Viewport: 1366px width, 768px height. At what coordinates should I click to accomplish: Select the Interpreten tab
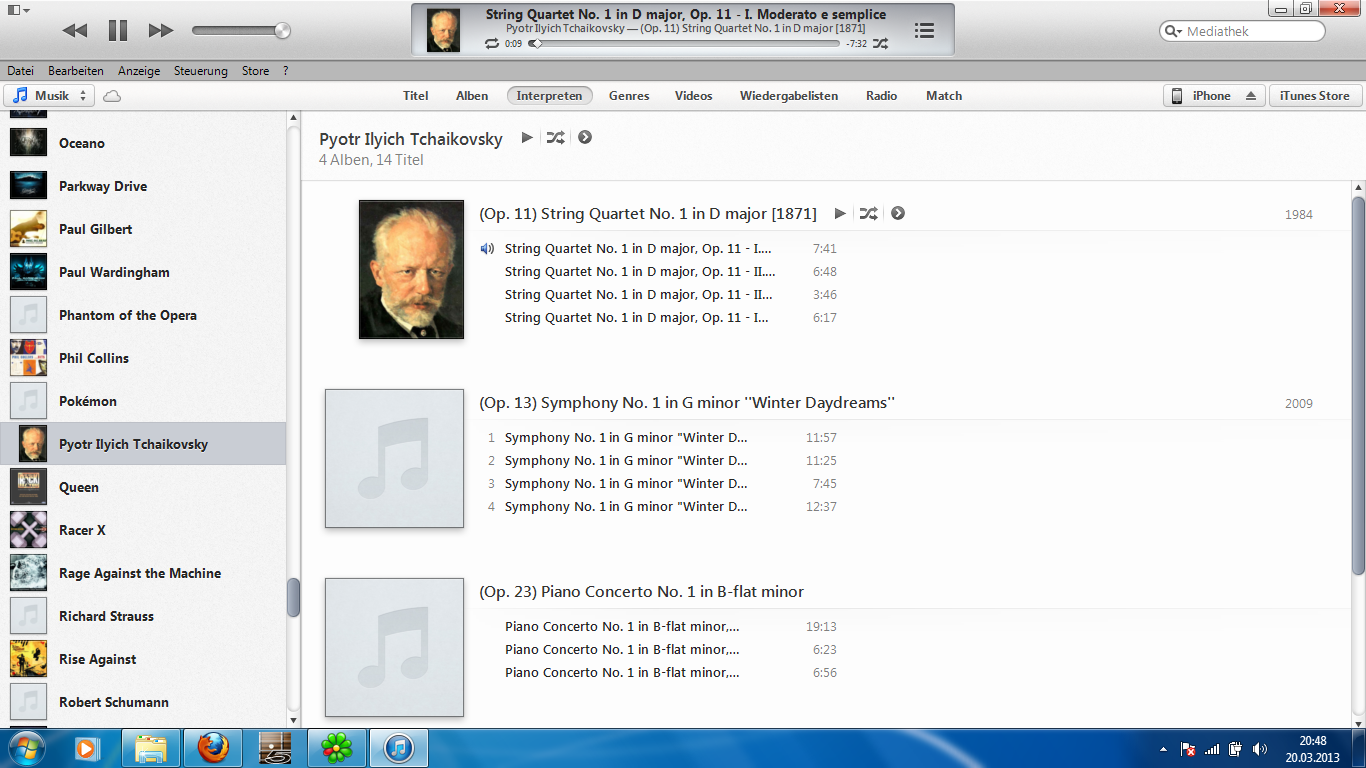(x=550, y=96)
